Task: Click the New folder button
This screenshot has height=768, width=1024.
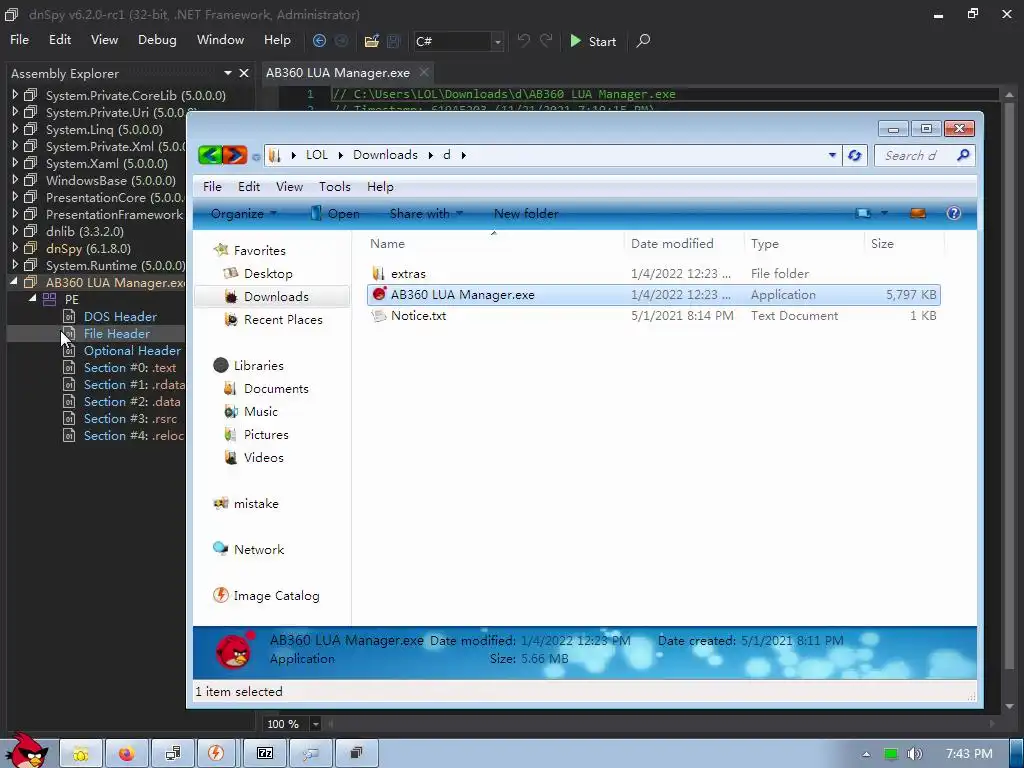Action: tap(526, 214)
